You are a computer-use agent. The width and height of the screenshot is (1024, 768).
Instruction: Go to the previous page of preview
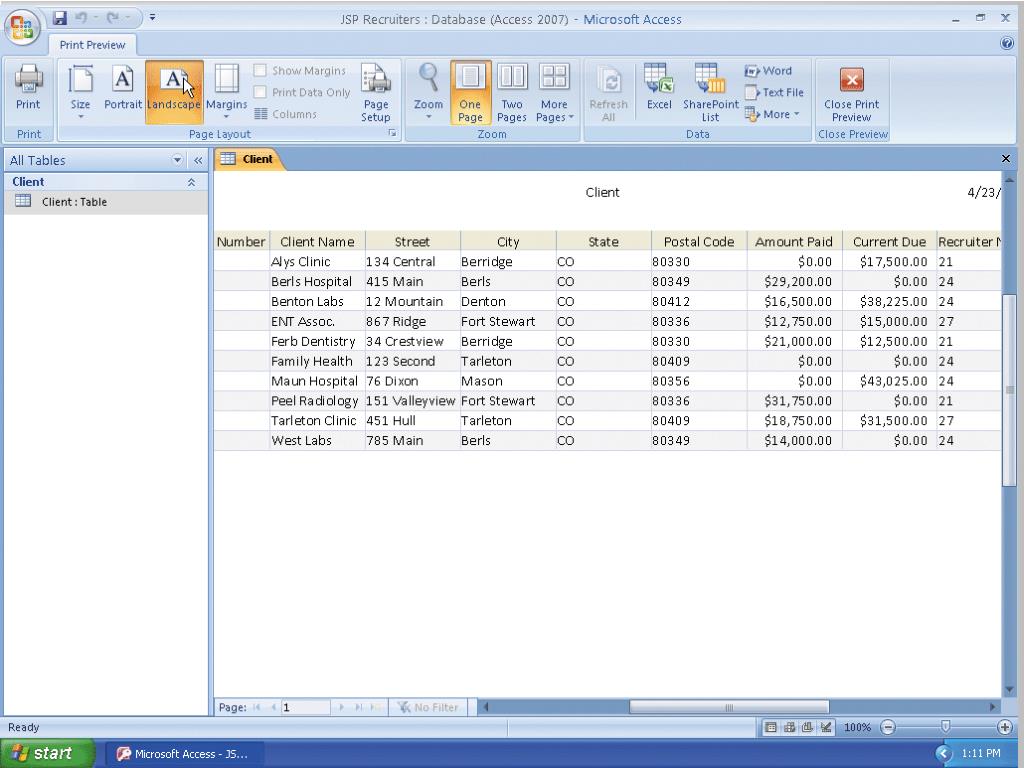point(273,707)
